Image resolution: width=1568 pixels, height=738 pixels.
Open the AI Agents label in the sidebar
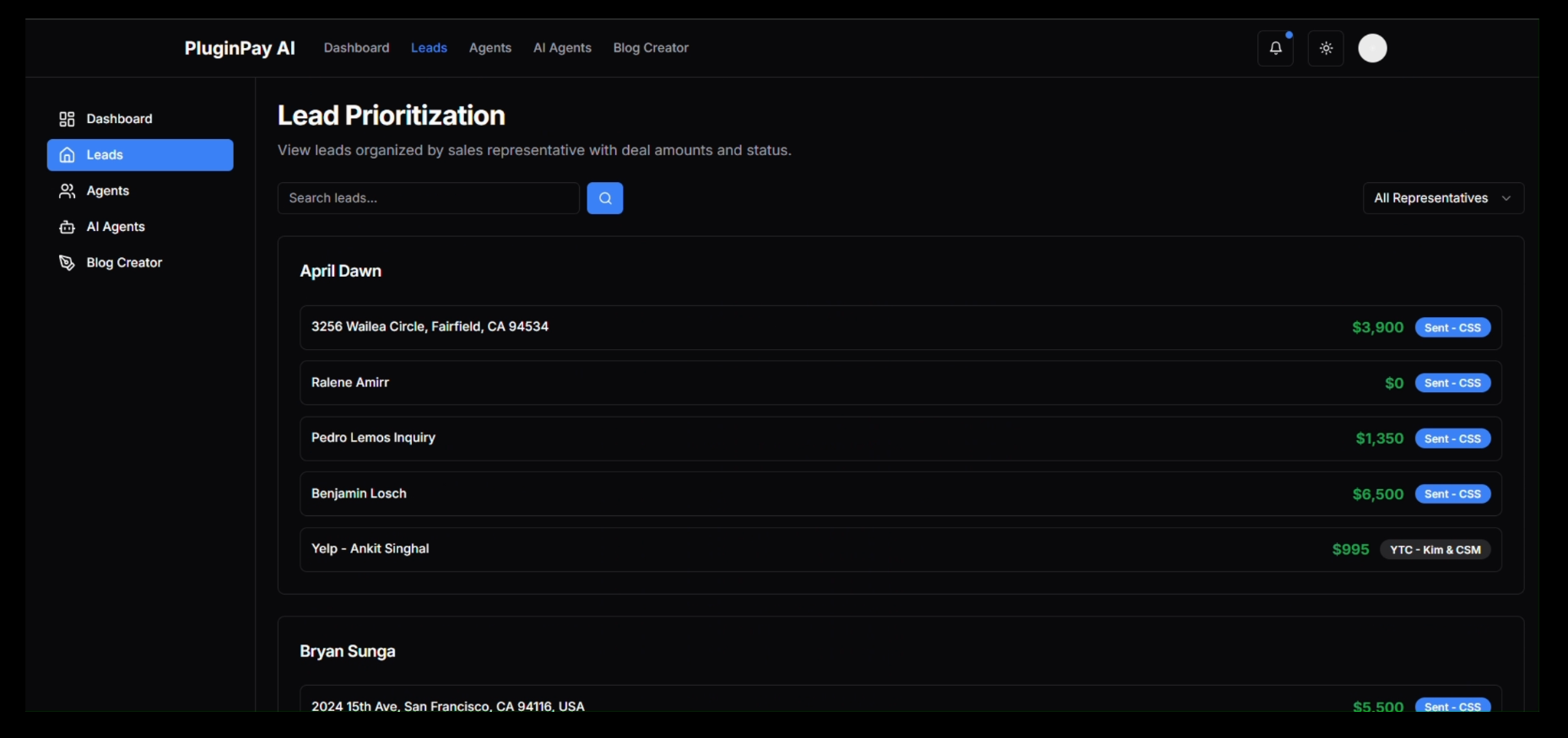116,227
